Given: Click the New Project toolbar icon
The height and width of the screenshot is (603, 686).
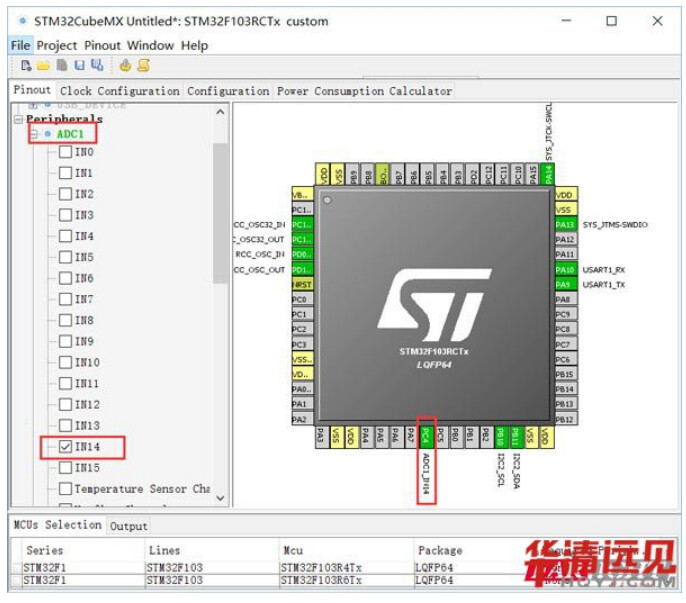Looking at the screenshot, I should pos(26,66).
